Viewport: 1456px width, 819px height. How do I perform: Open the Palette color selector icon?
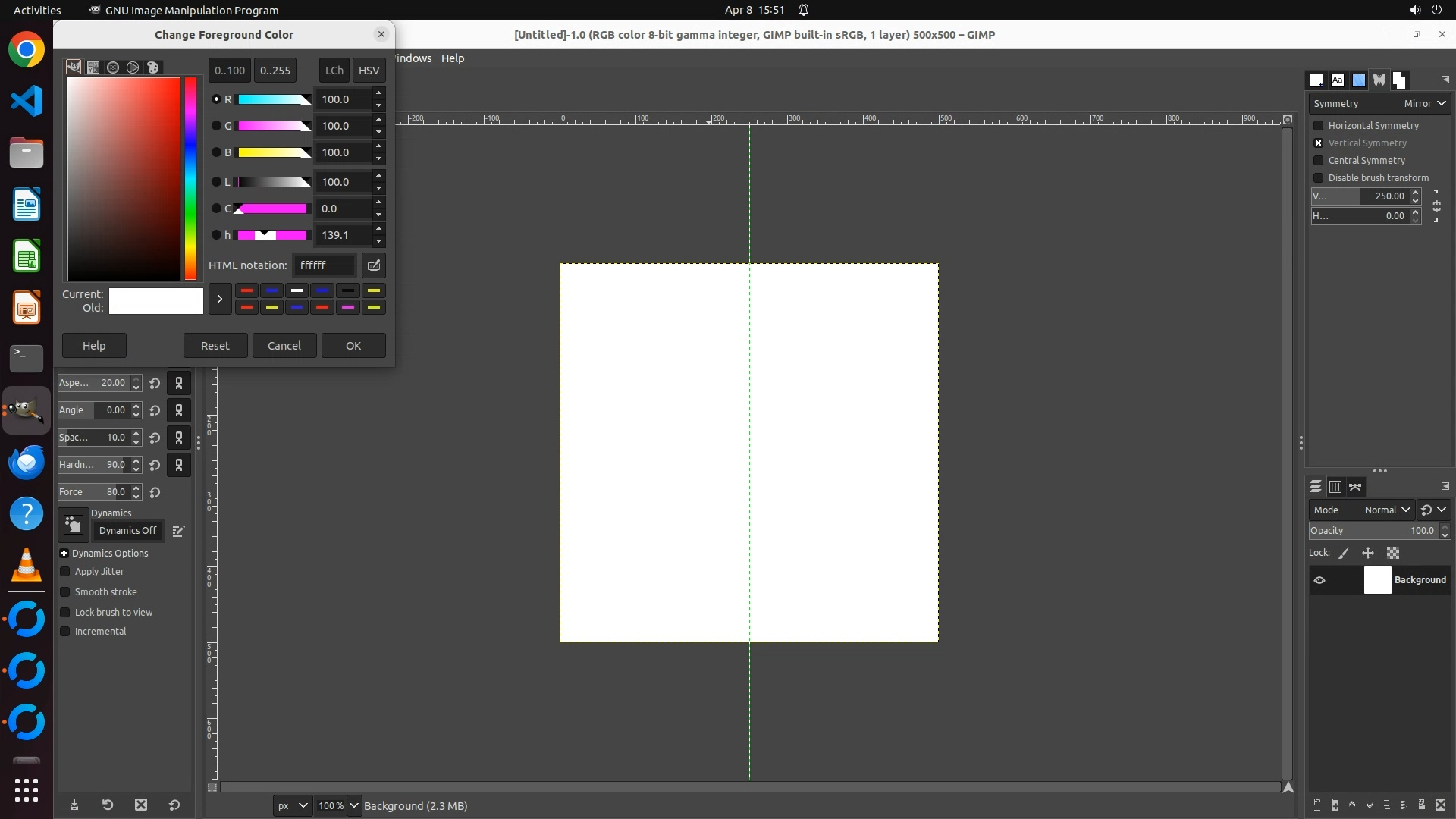click(152, 67)
